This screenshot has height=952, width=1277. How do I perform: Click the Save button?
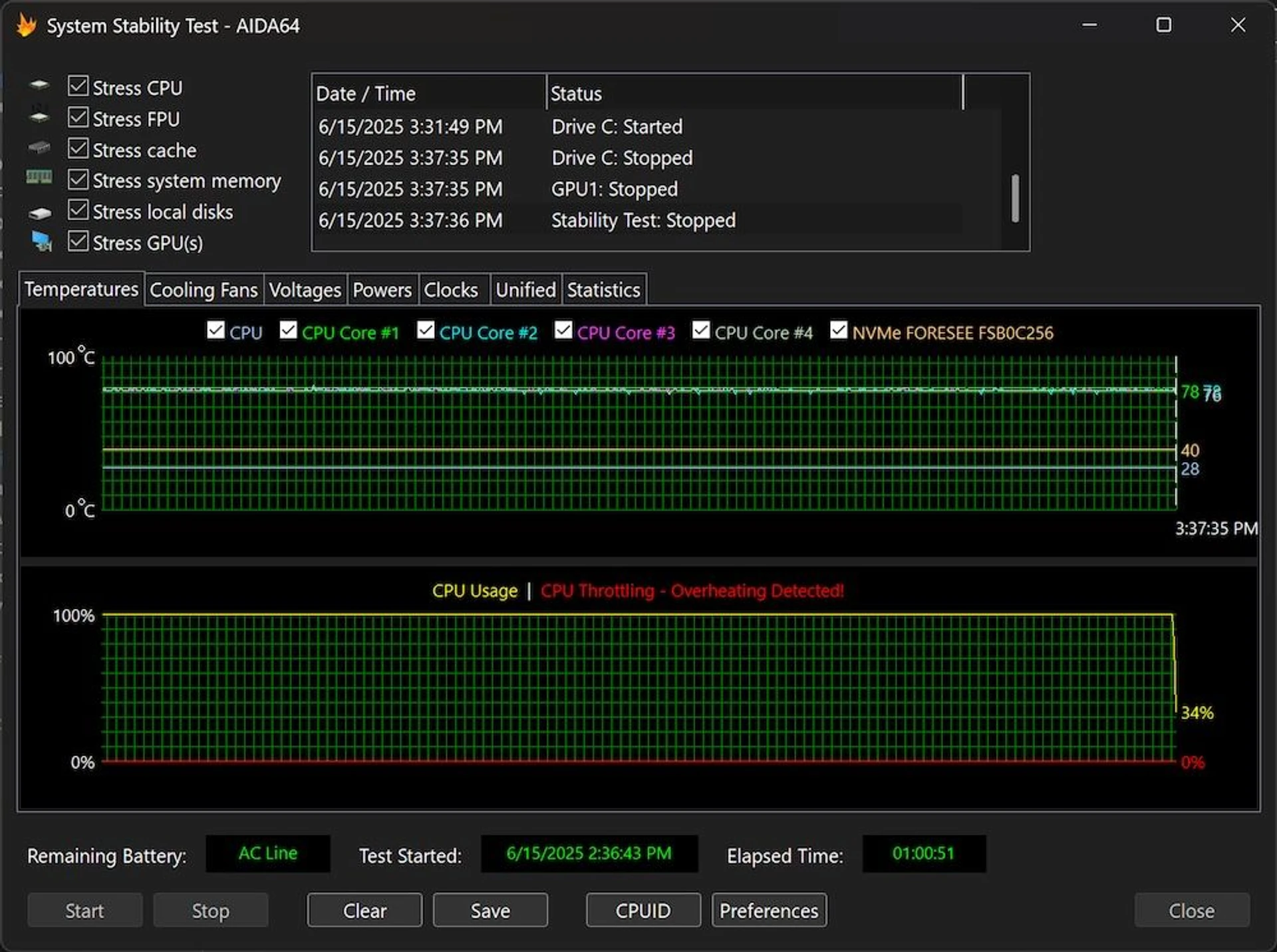pos(490,910)
